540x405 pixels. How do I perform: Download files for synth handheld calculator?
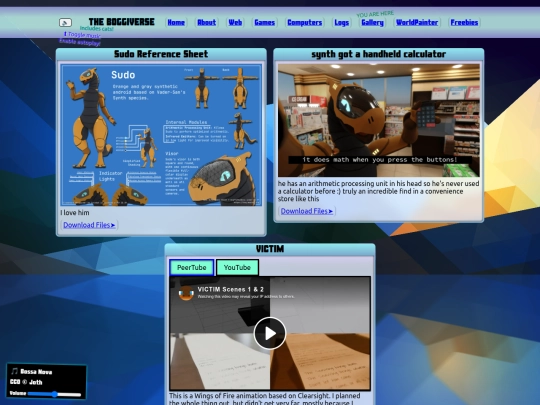click(x=307, y=211)
